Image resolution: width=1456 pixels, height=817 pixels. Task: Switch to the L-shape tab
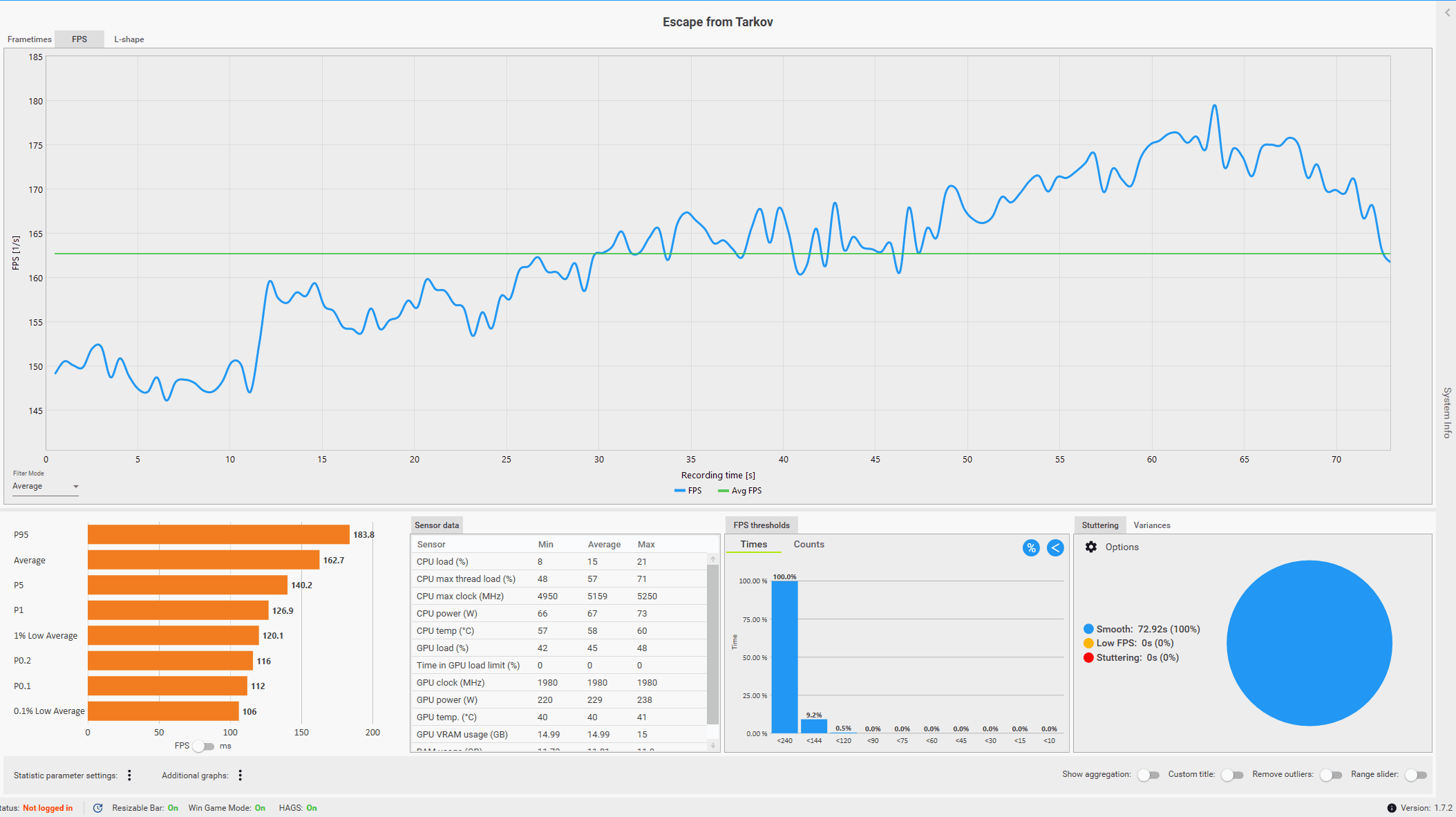tap(129, 39)
